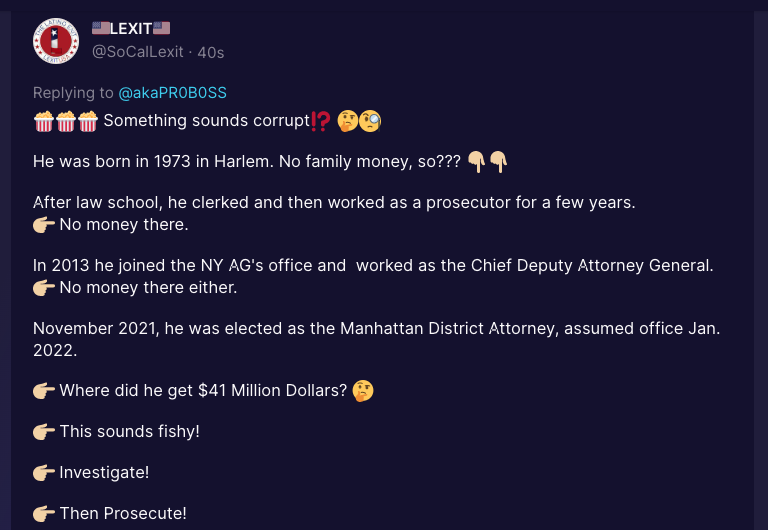768x530 pixels.
Task: Click the red exclamation question mark emoji
Action: 321,121
